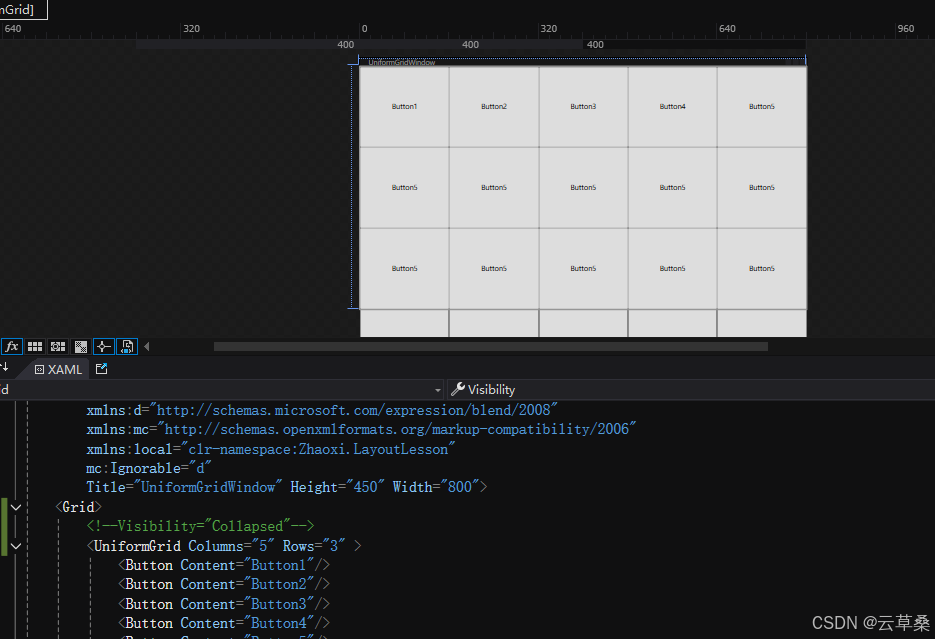The height and width of the screenshot is (639, 935).
Task: Toggle snapping to snaplines crosshair icon
Action: click(104, 346)
